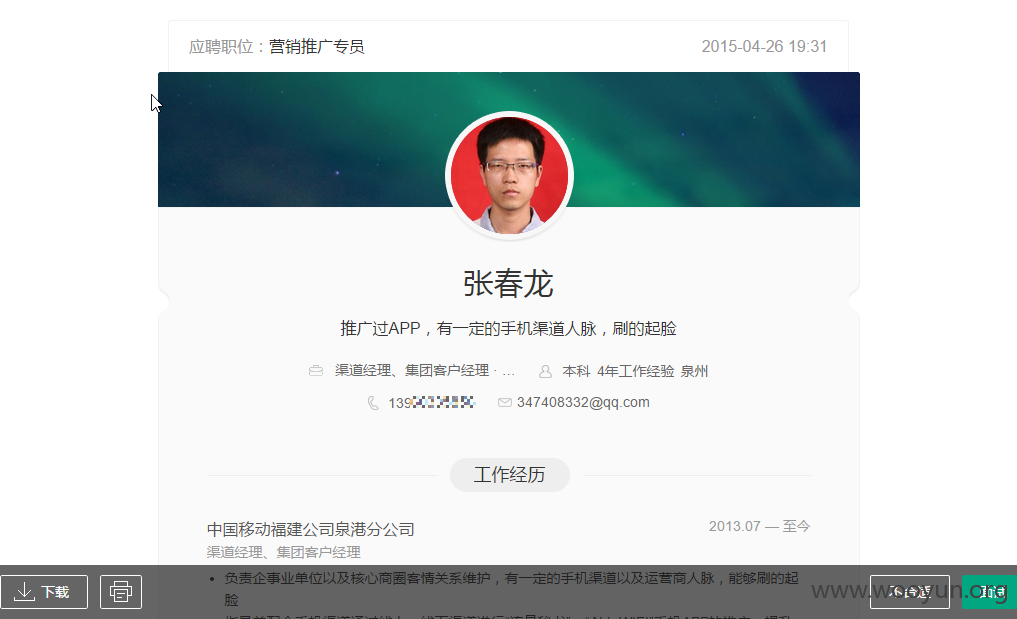
Task: Click the briefcase icon before 渠道经理
Action: [x=316, y=371]
